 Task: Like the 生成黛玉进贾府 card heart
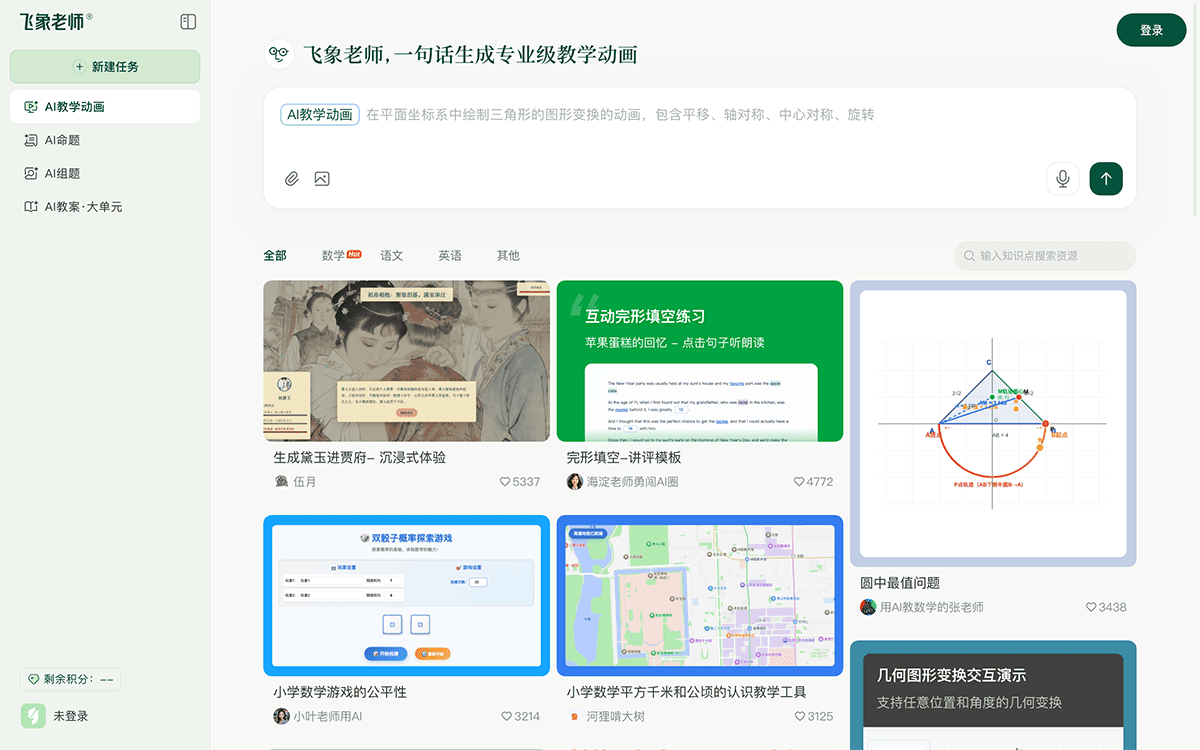(504, 481)
